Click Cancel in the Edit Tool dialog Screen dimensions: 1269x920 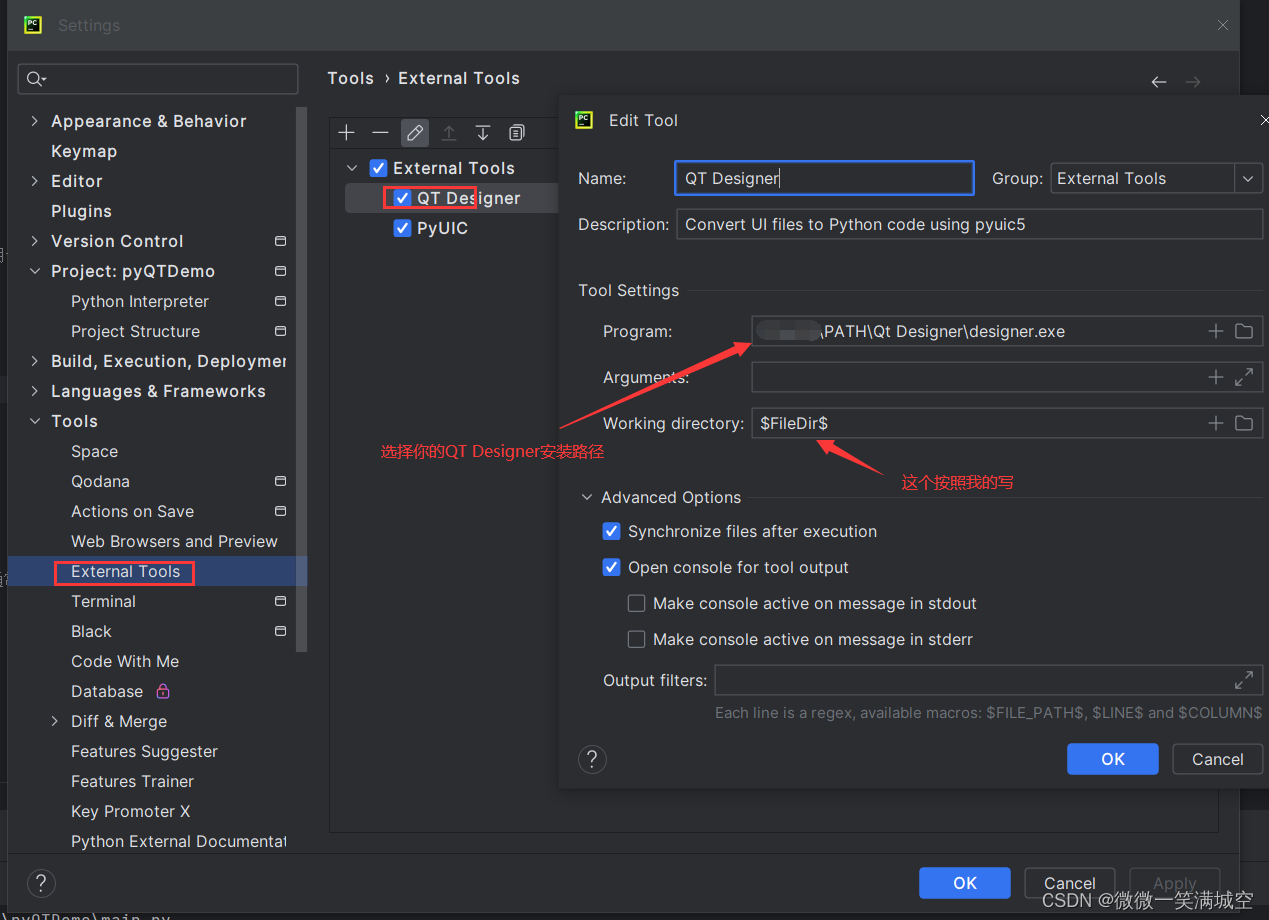coord(1218,759)
